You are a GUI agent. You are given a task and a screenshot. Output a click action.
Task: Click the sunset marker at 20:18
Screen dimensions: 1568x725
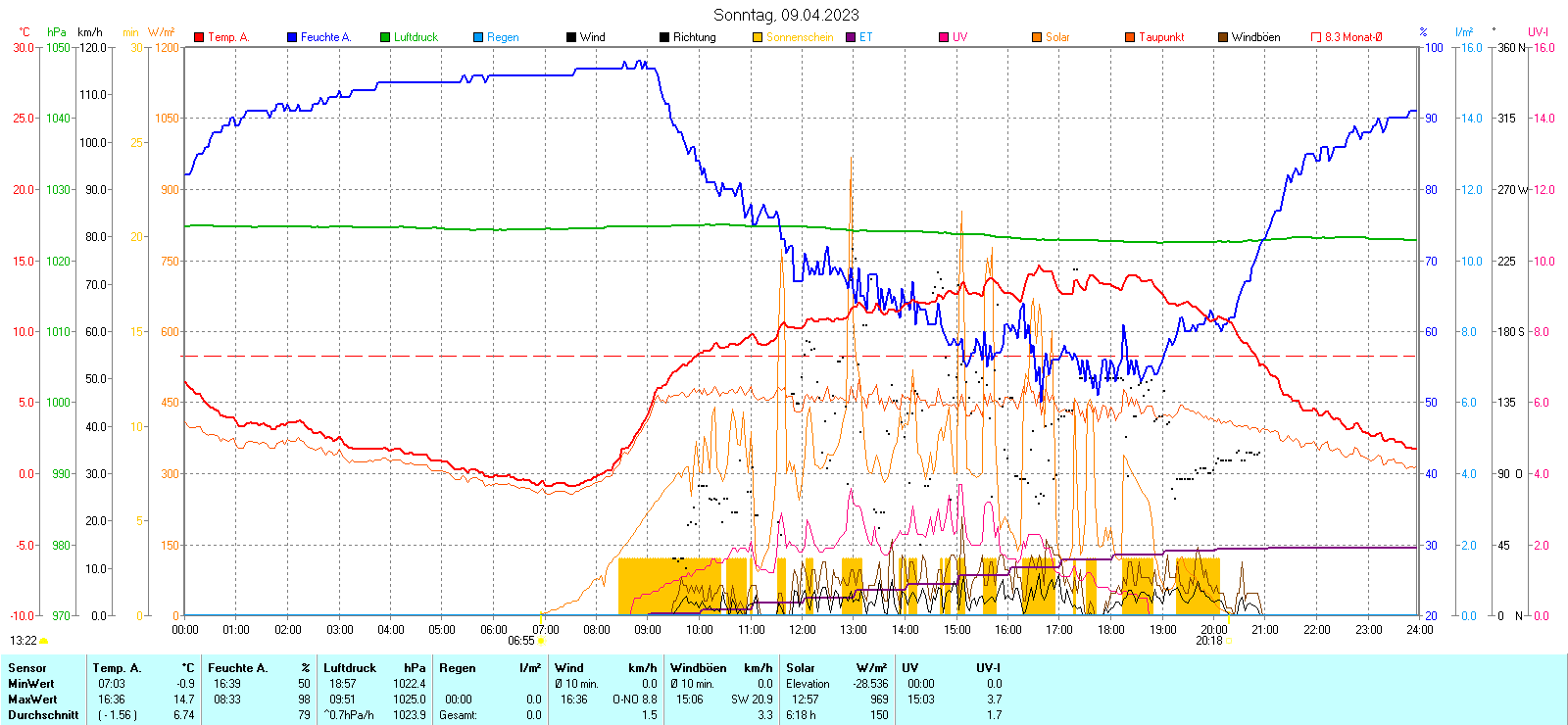tap(1230, 641)
